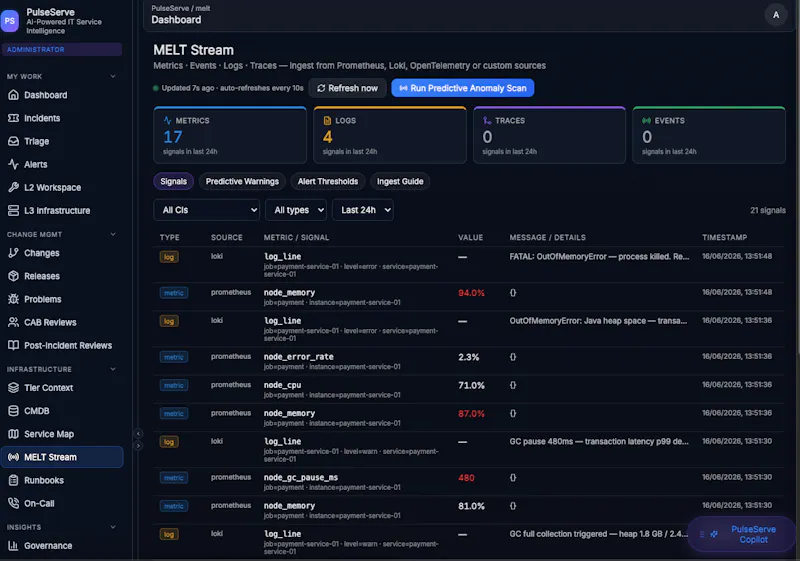The height and width of the screenshot is (561, 800).
Task: Click the Triage inbox icon
Action: (x=13, y=141)
